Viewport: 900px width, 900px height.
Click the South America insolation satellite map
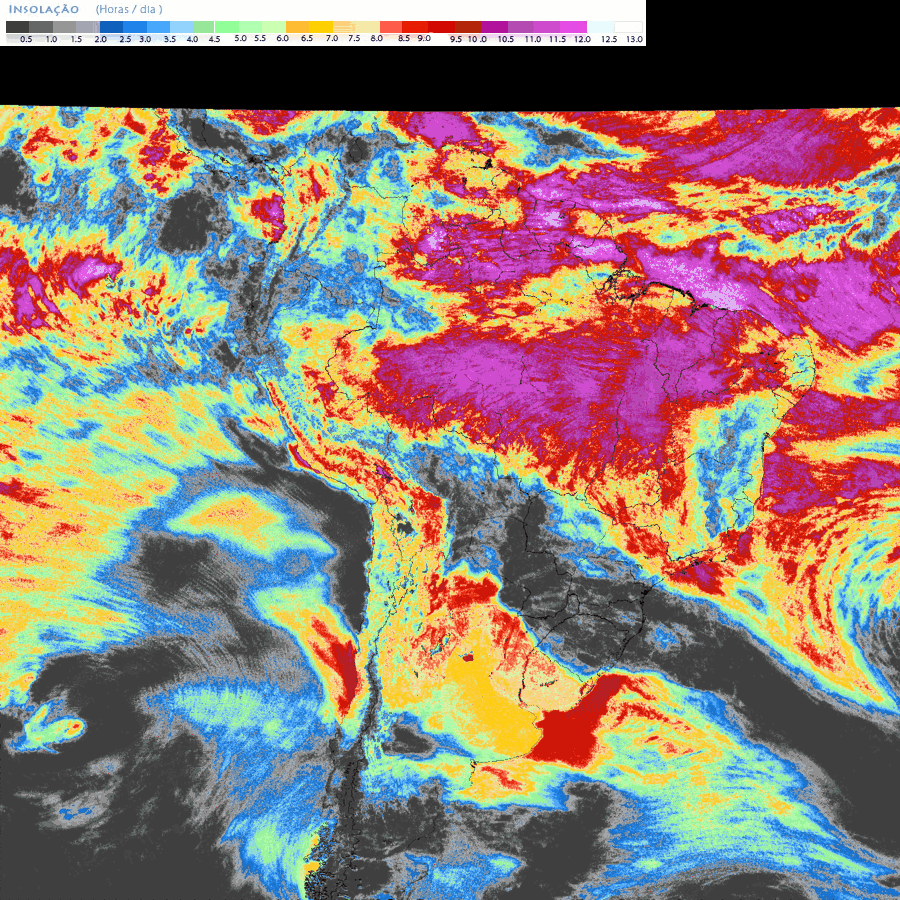click(450, 503)
